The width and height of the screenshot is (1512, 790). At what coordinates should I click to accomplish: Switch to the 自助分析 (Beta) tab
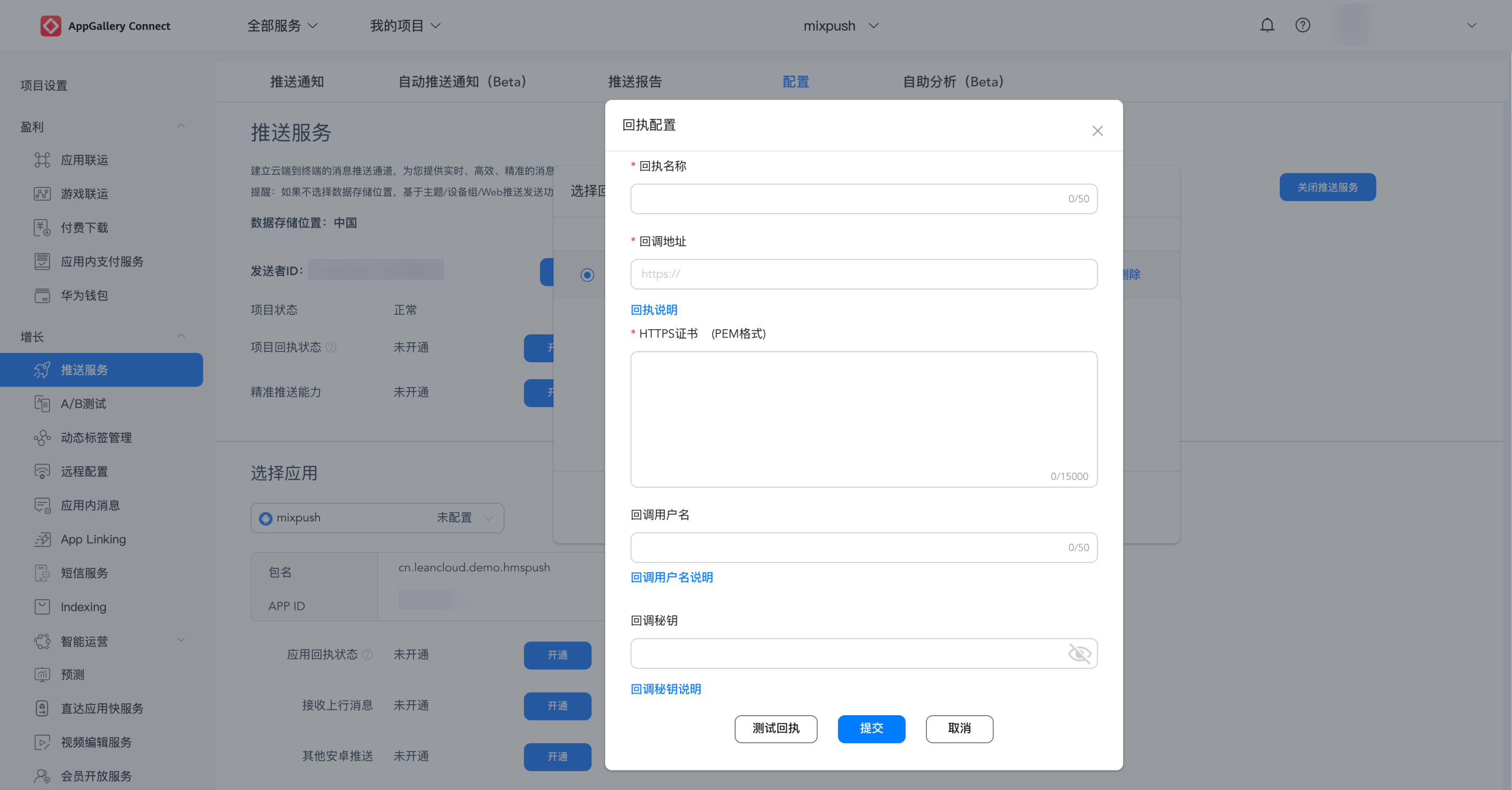click(x=953, y=82)
